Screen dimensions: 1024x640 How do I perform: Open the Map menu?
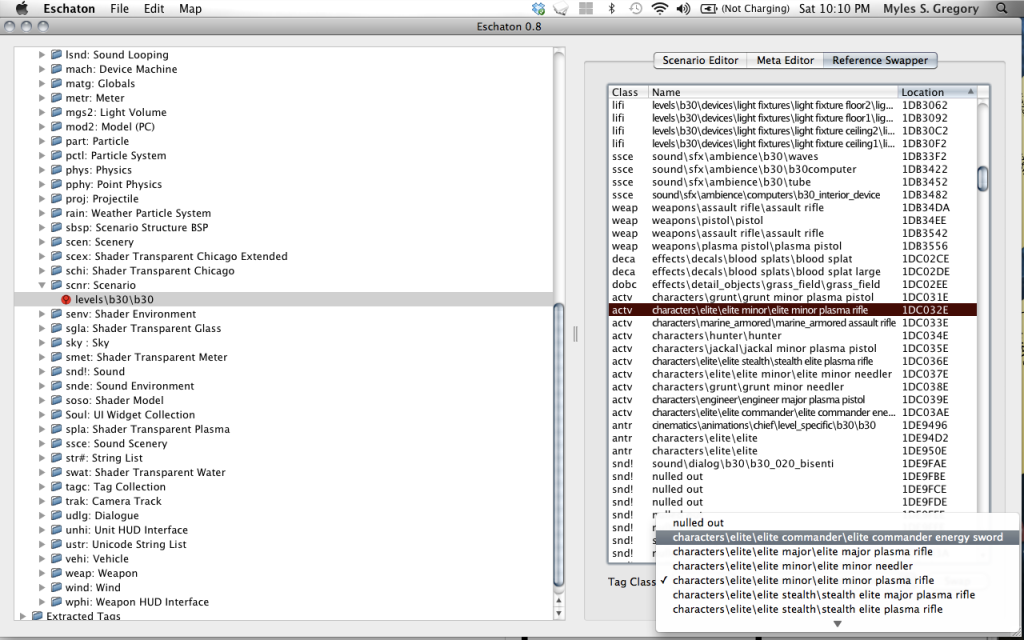click(191, 8)
